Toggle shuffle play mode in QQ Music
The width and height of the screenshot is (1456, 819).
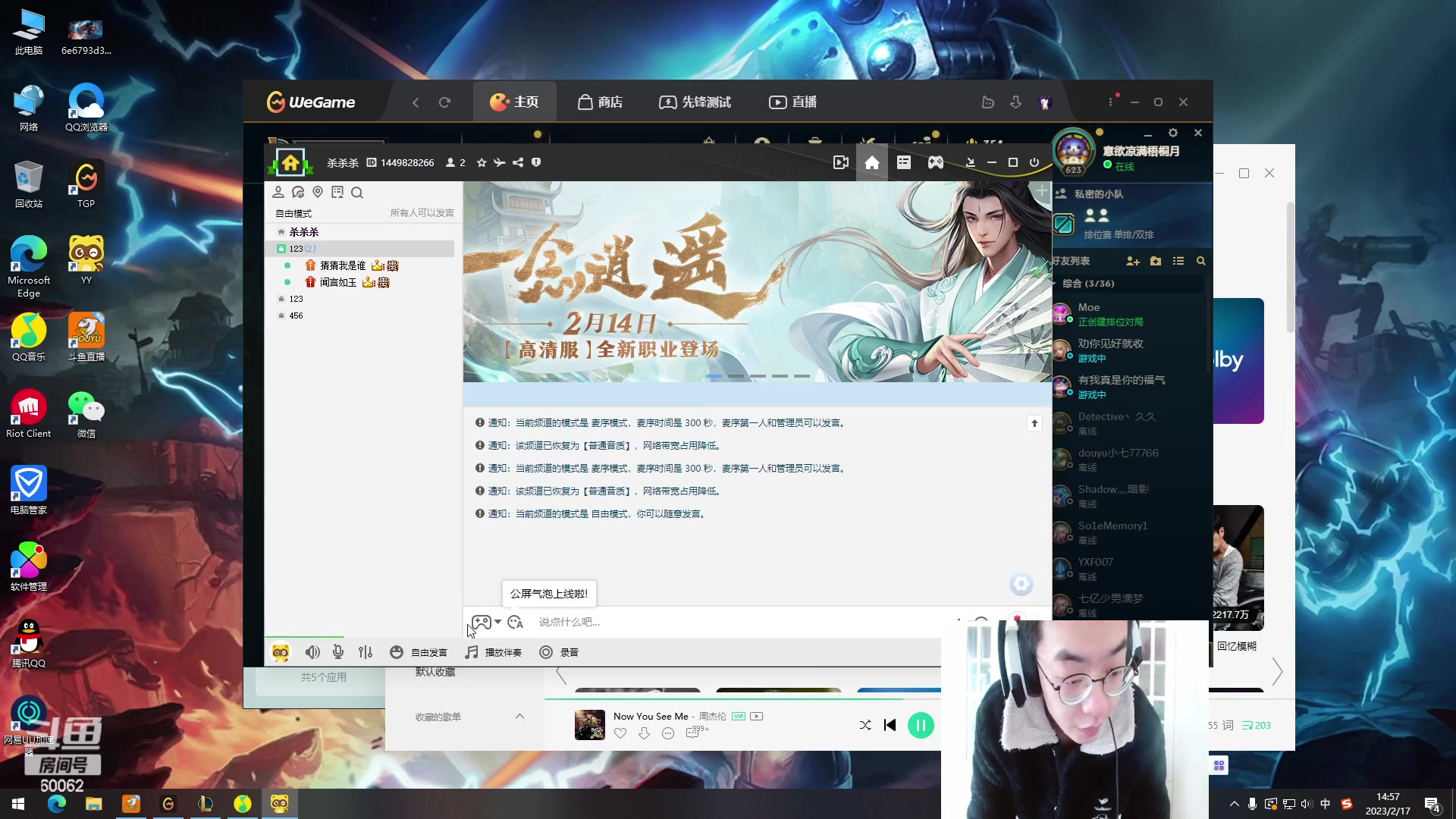click(x=865, y=725)
